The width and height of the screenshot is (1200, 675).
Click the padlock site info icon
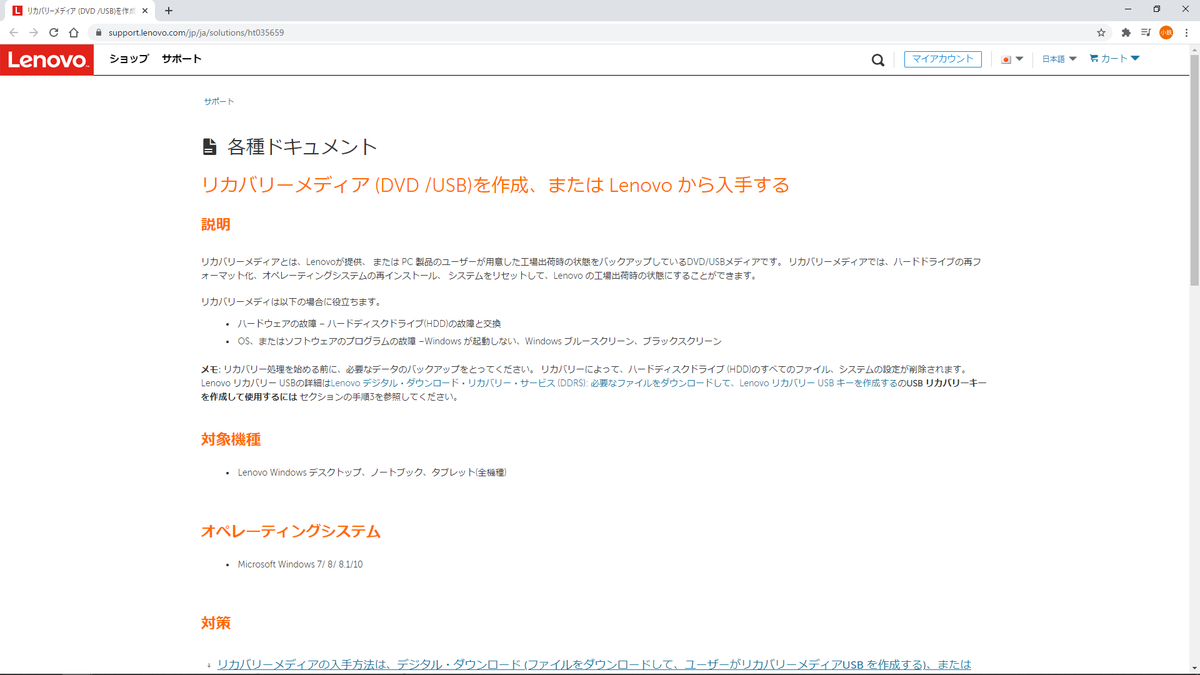(99, 32)
